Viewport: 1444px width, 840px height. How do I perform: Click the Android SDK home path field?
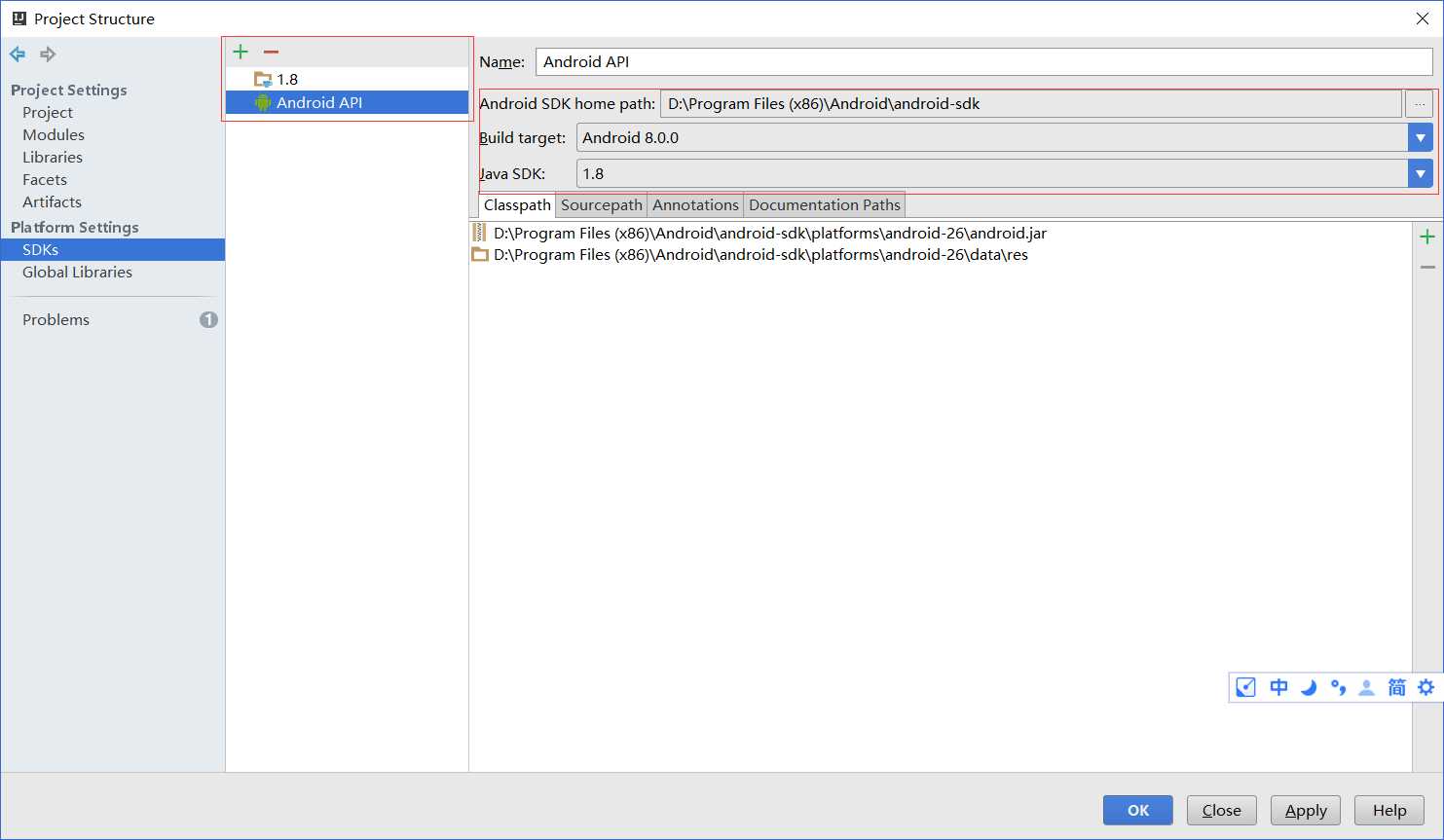point(1030,103)
